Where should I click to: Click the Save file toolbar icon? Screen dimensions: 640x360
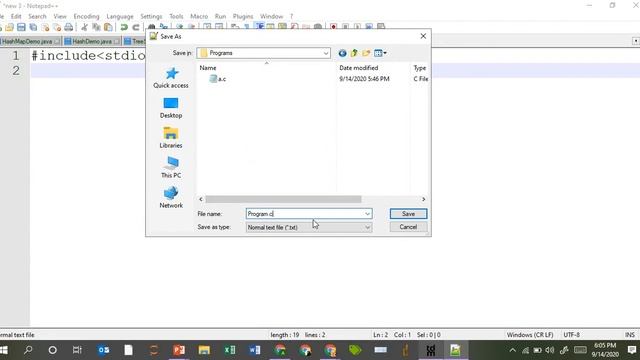click(x=21, y=27)
